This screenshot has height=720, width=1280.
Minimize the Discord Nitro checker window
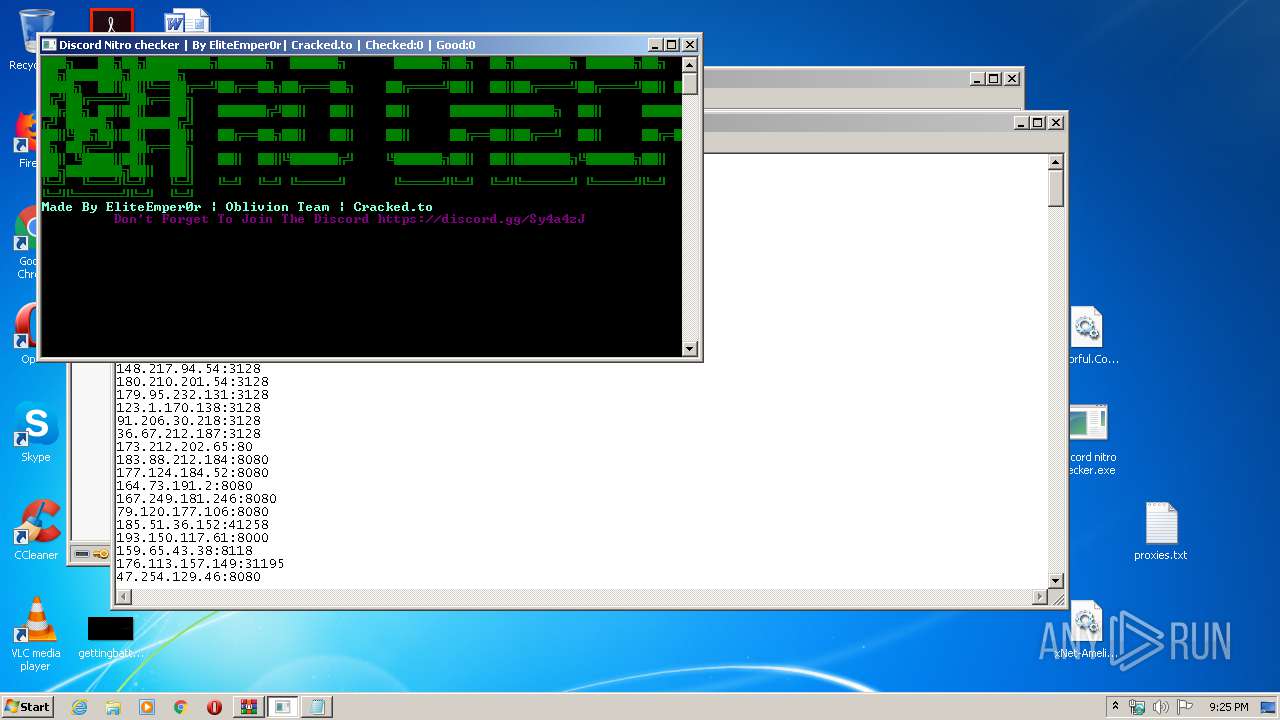point(655,45)
